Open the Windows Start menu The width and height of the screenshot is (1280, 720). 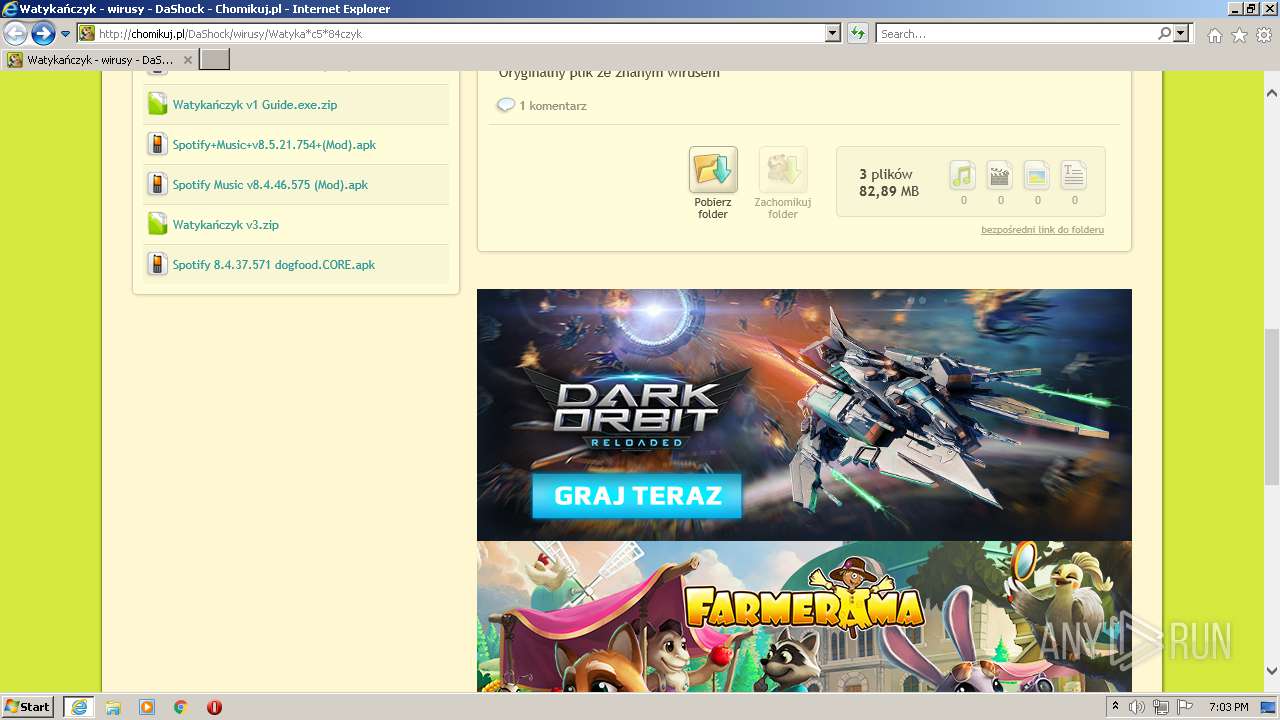[28, 707]
